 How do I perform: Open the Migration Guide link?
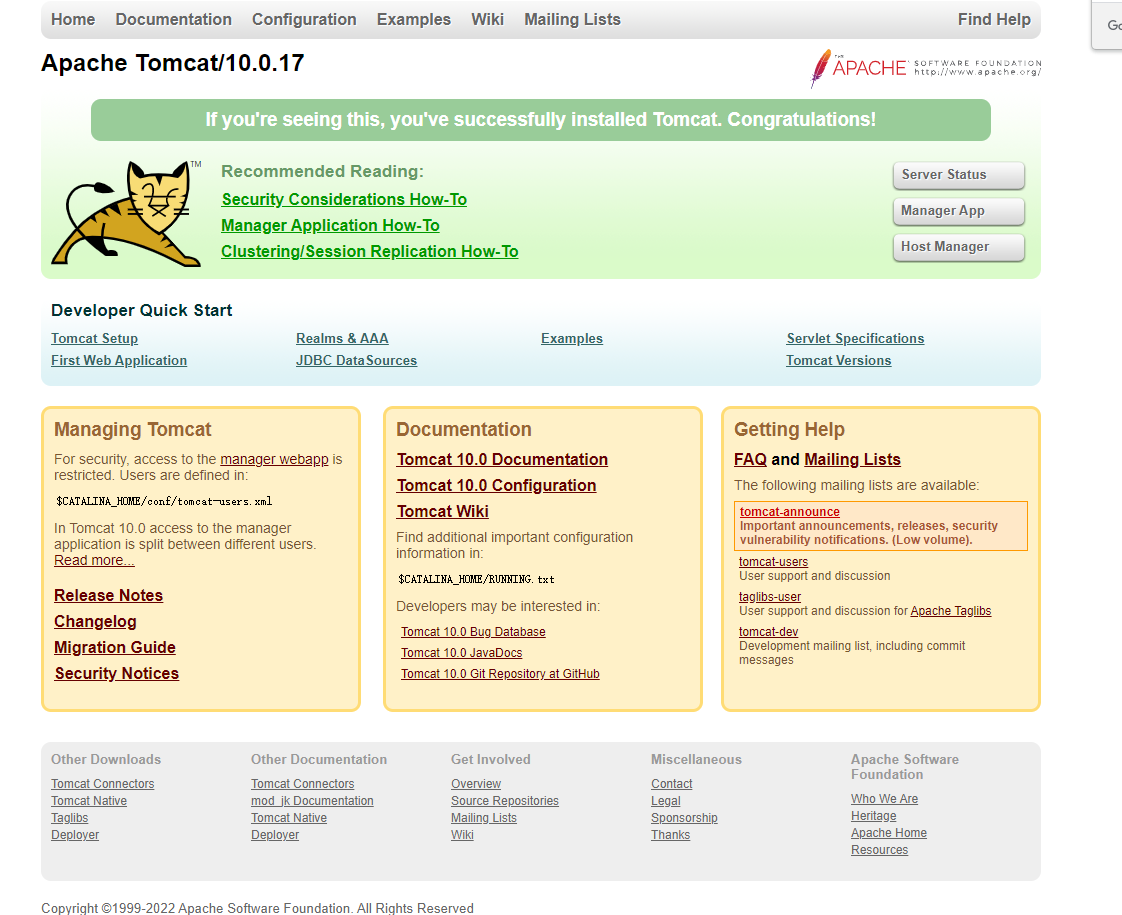[115, 647]
